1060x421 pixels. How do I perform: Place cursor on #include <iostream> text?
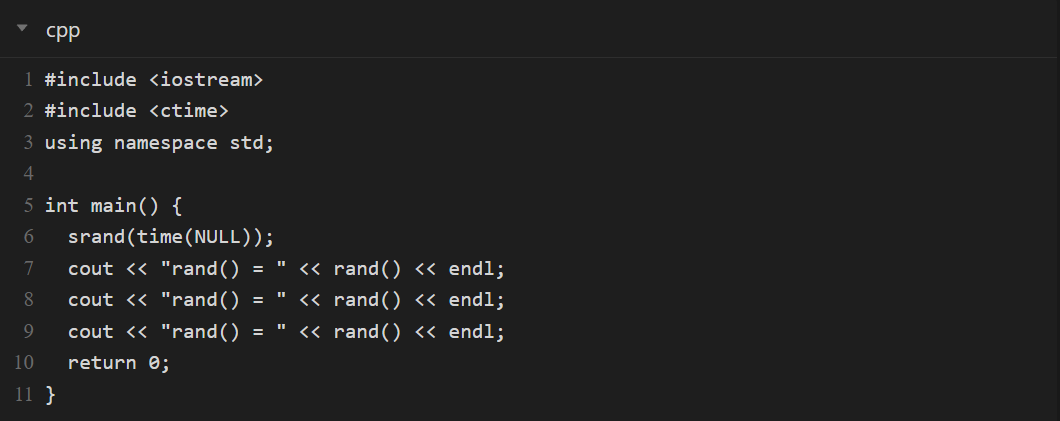click(153, 80)
